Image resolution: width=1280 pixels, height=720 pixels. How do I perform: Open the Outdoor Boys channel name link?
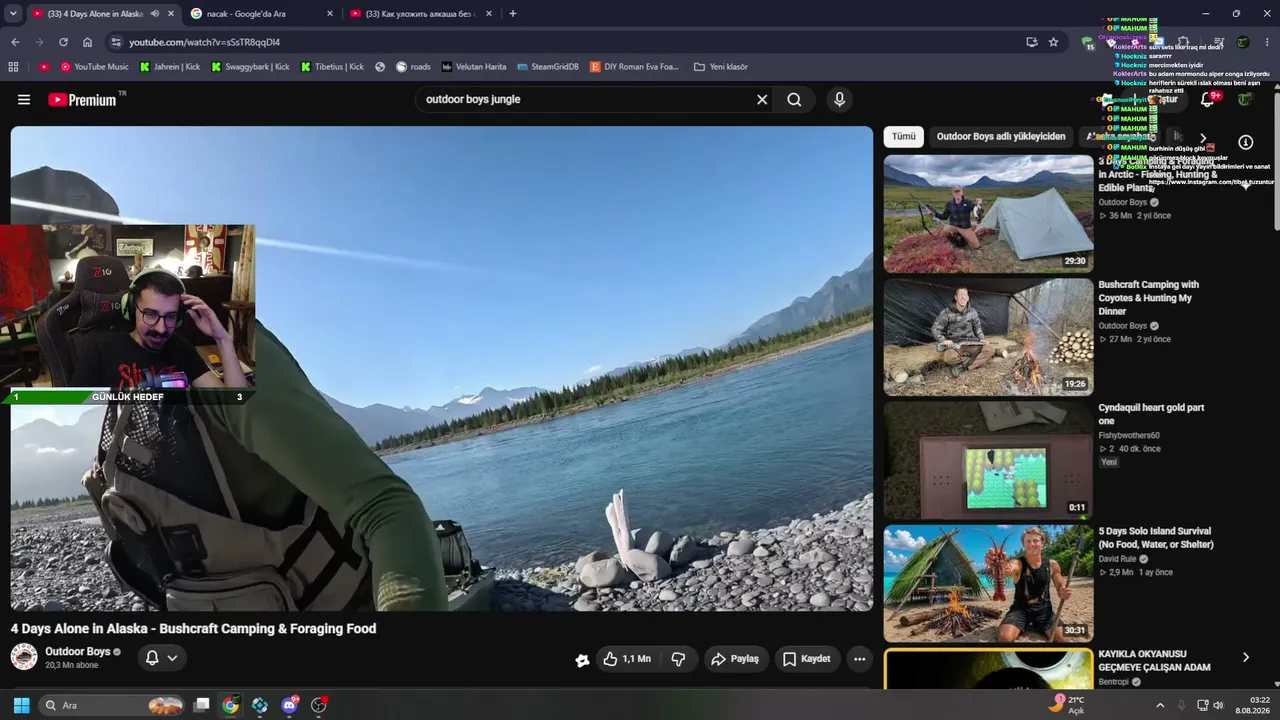coord(78,652)
